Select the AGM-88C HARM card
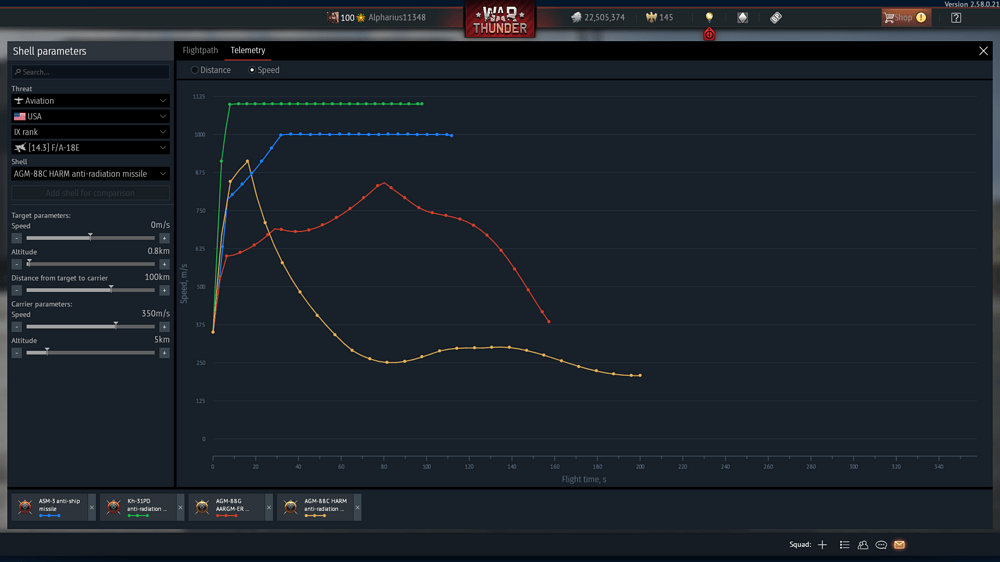 click(x=315, y=507)
